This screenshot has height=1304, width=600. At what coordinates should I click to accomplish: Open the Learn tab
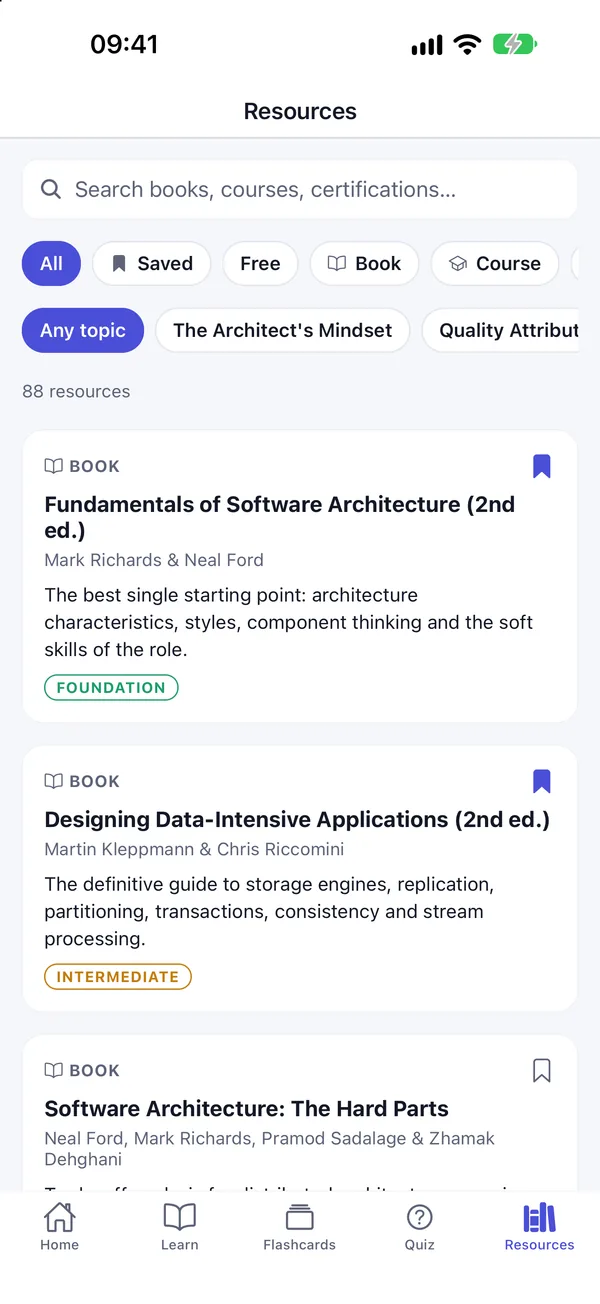[180, 1226]
